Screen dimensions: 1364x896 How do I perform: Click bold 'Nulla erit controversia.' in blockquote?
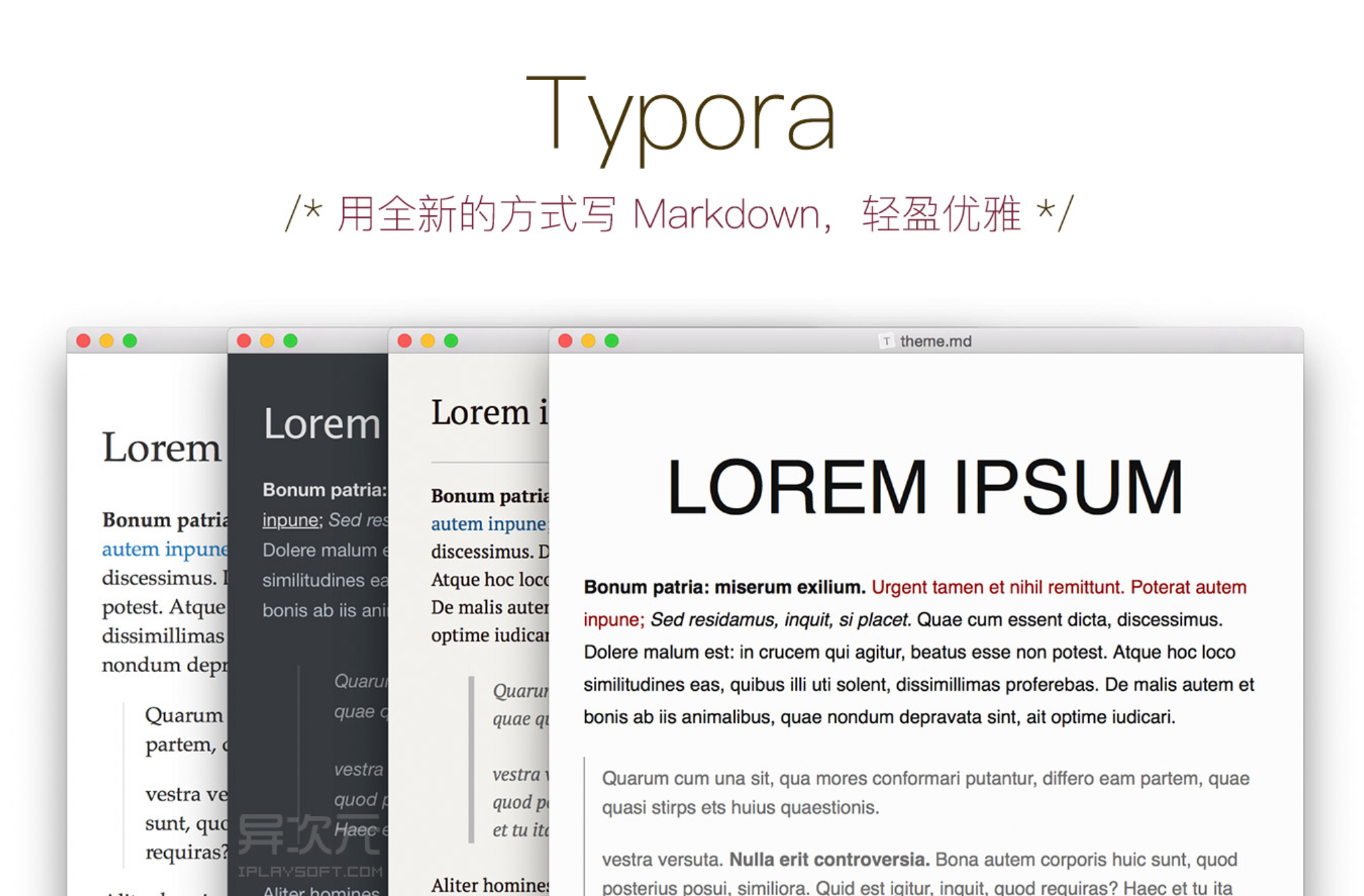tap(829, 860)
